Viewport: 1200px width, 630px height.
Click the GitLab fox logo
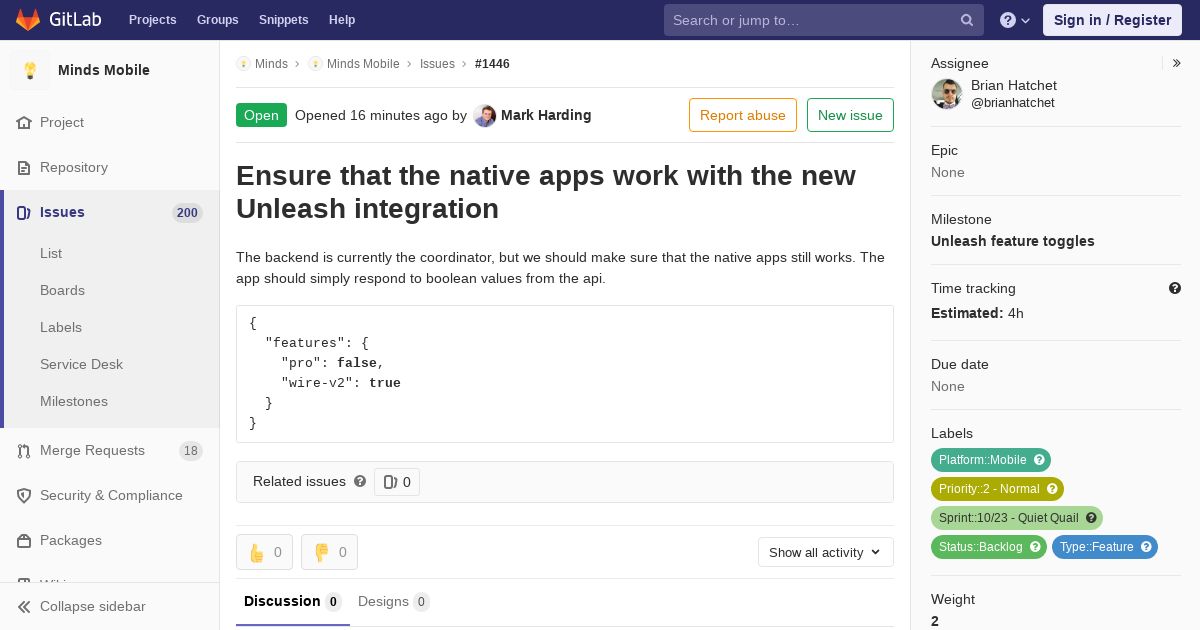(x=28, y=19)
